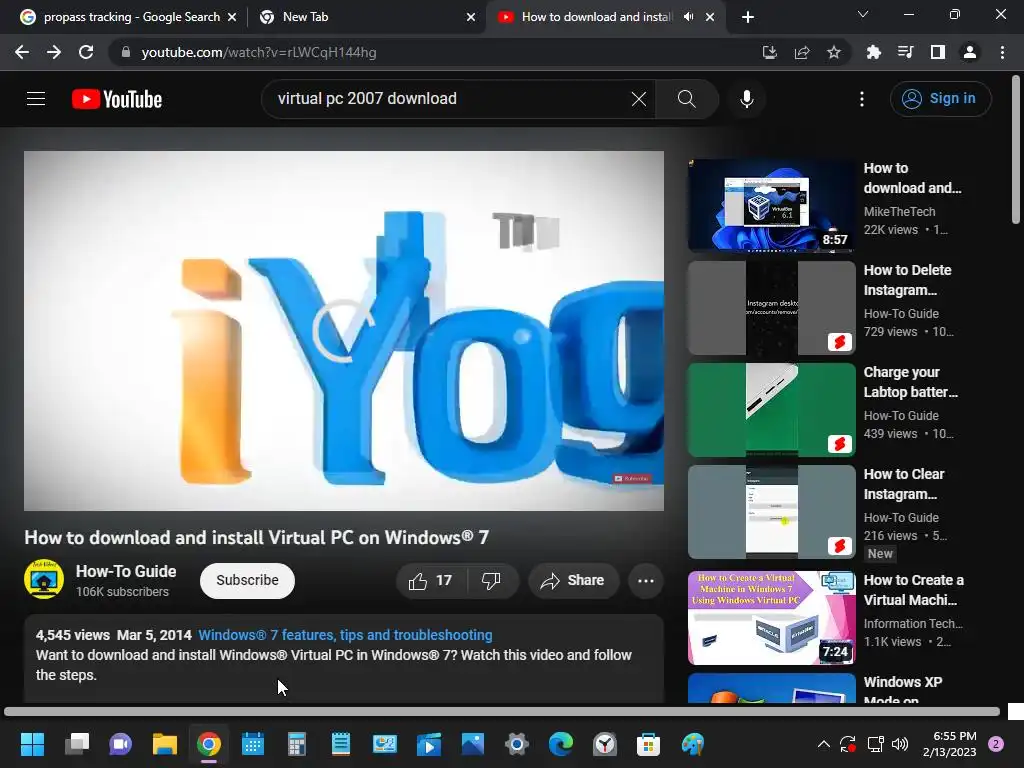The height and width of the screenshot is (768, 1024).
Task: Open Chrome extensions puzzle icon
Action: click(x=874, y=52)
